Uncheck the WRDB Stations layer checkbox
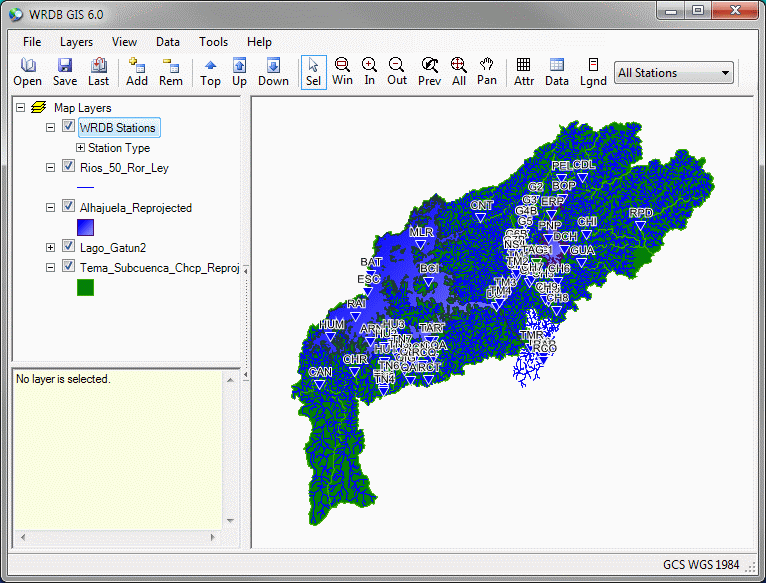The width and height of the screenshot is (766, 583). [68, 127]
